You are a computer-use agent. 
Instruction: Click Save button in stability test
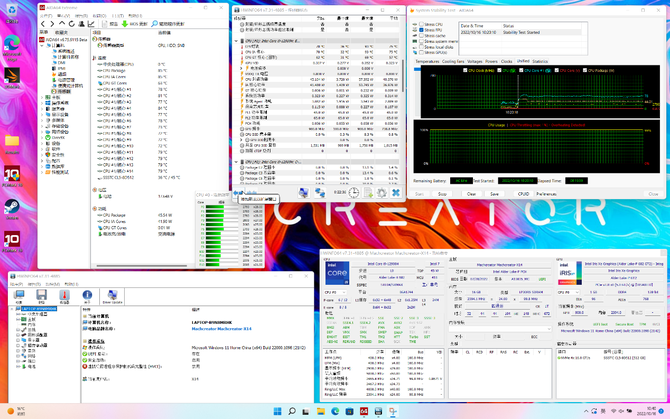coord(494,194)
